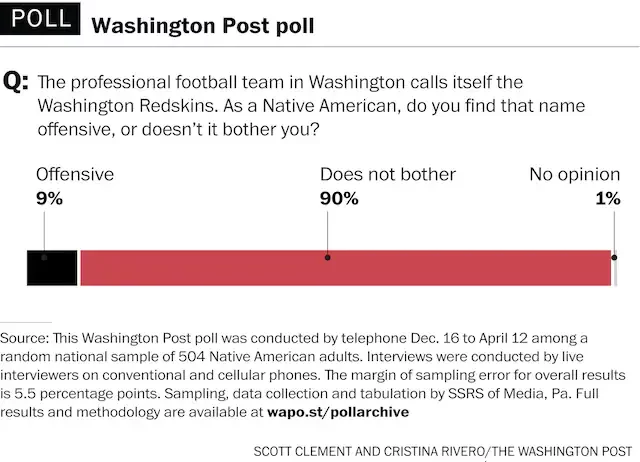Screen dimensions: 640x462
Task: Click the large Q: question marker
Action: coord(18,83)
